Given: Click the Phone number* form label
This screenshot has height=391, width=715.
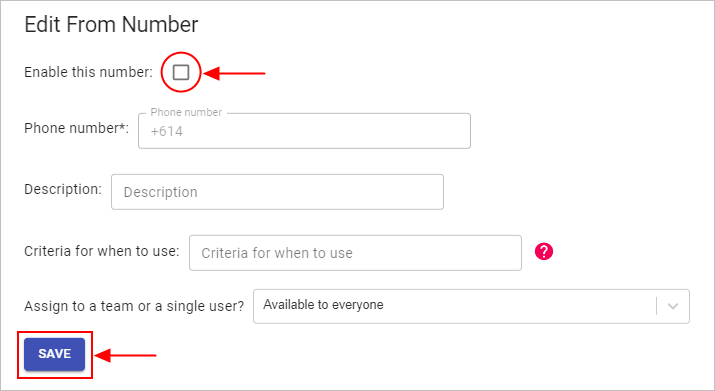Looking at the screenshot, I should coord(77,128).
